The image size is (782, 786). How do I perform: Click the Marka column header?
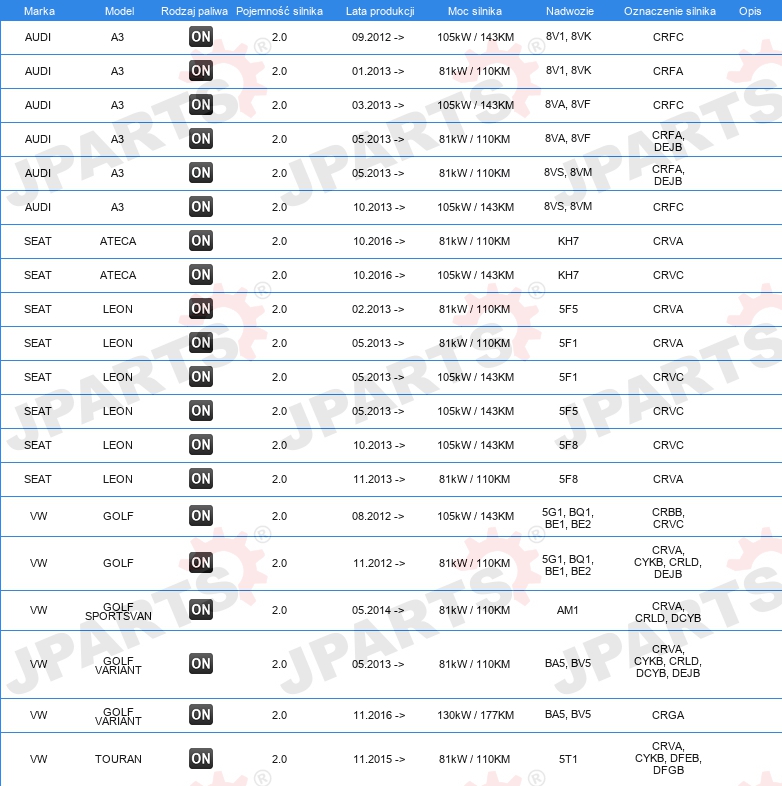tap(39, 11)
